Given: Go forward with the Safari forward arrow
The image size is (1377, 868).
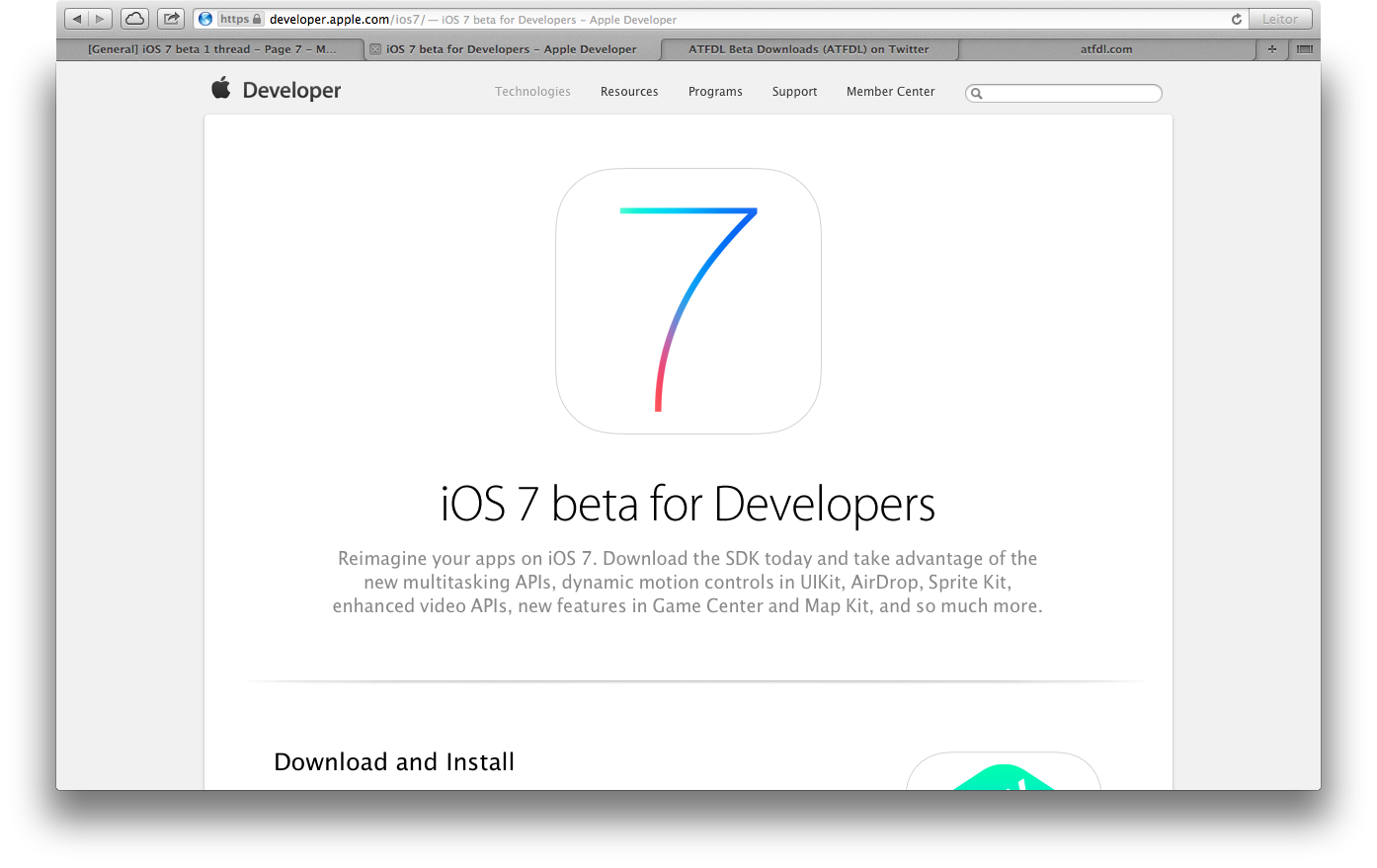Looking at the screenshot, I should point(100,19).
